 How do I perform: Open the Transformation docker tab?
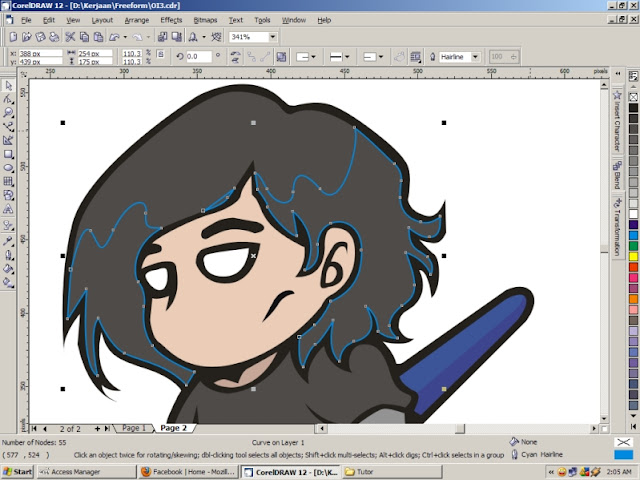(x=617, y=227)
